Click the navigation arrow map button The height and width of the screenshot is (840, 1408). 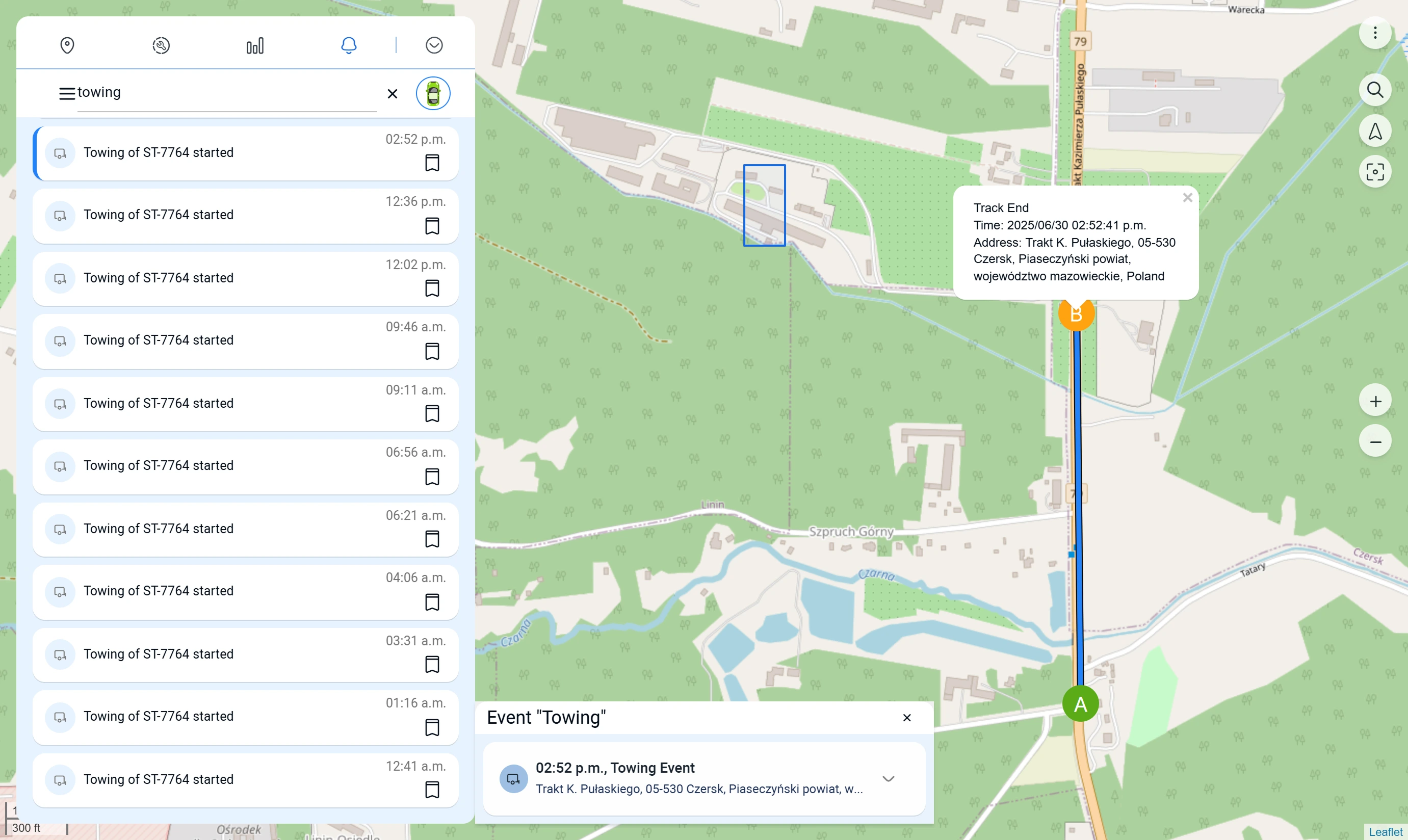point(1374,132)
